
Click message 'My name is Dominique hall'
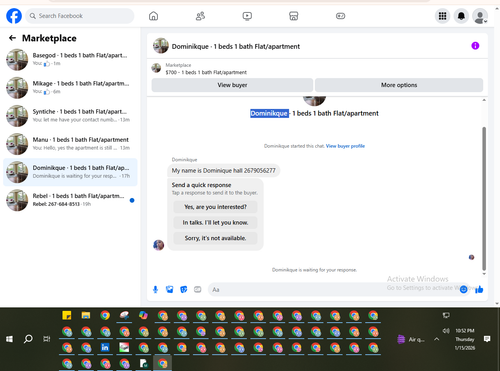pyautogui.click(x=224, y=170)
